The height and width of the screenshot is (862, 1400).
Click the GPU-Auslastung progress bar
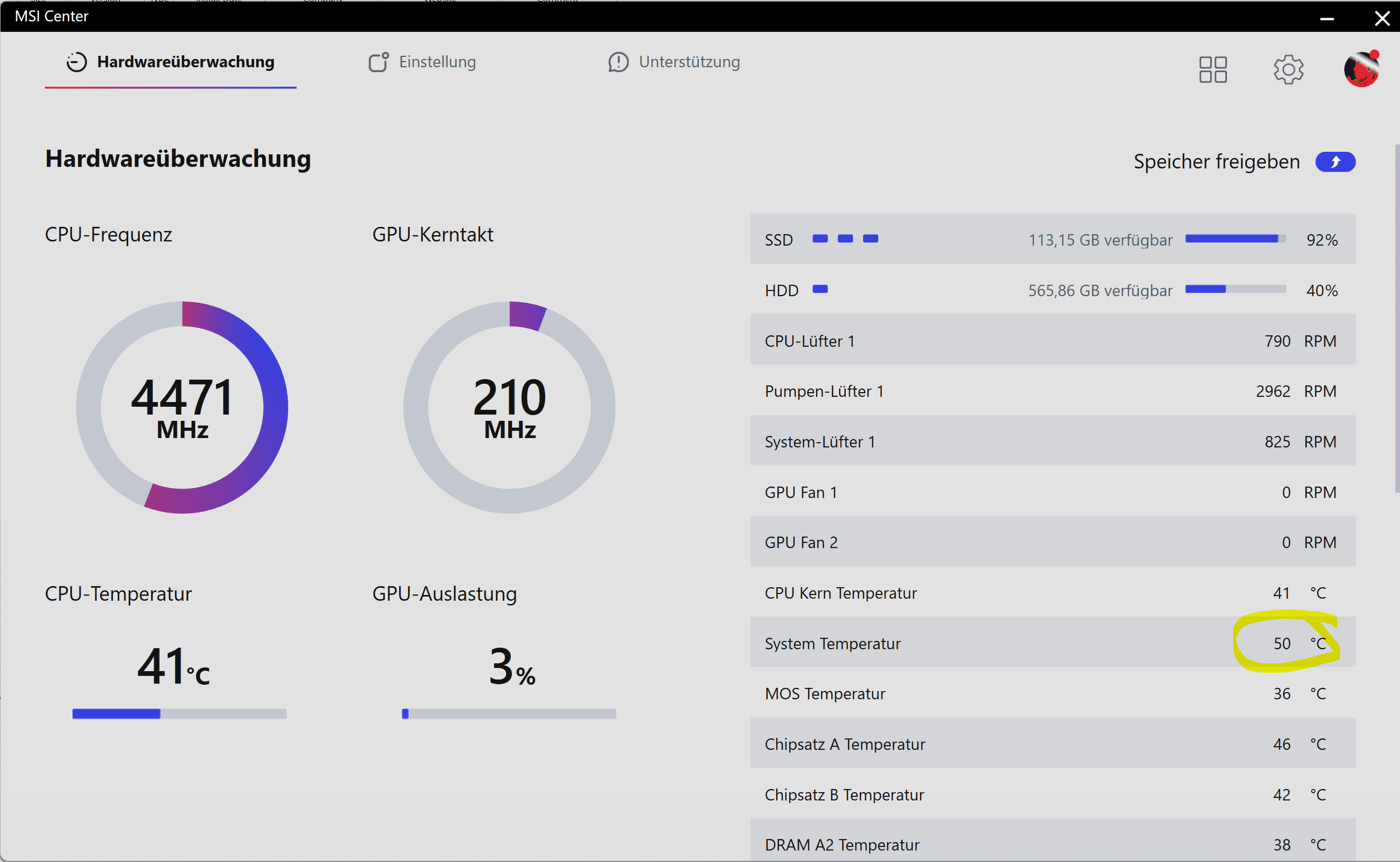coord(509,714)
